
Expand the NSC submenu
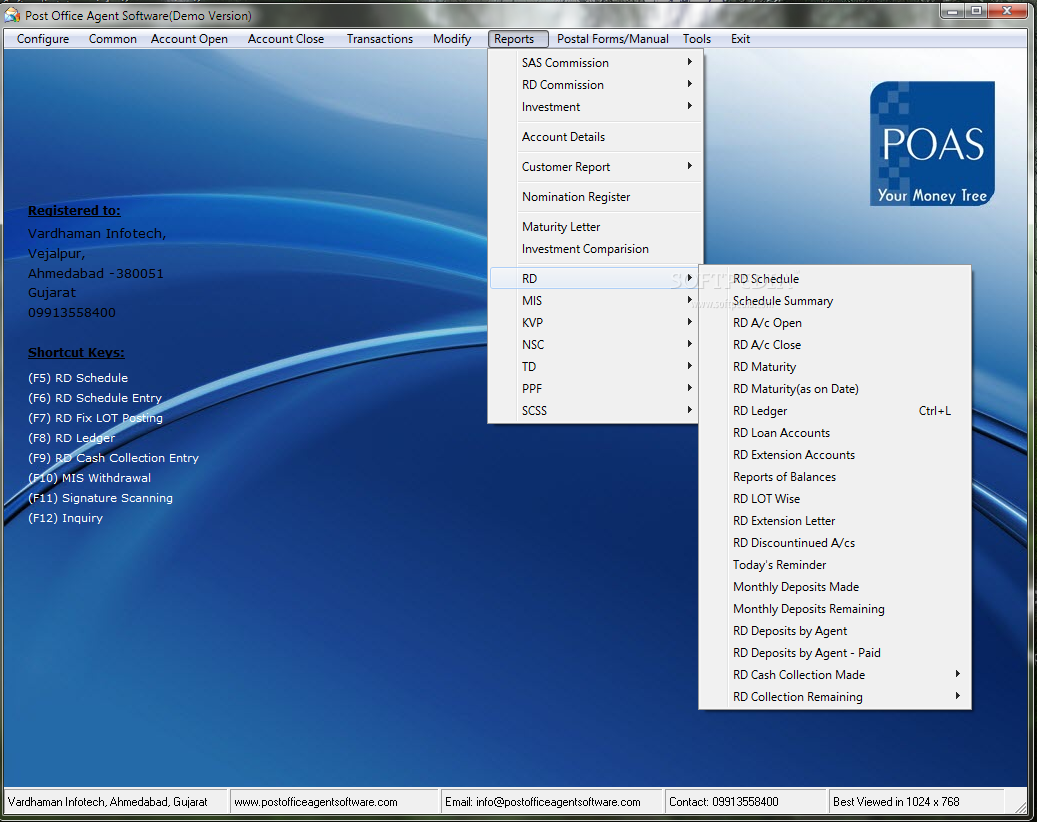[x=595, y=344]
